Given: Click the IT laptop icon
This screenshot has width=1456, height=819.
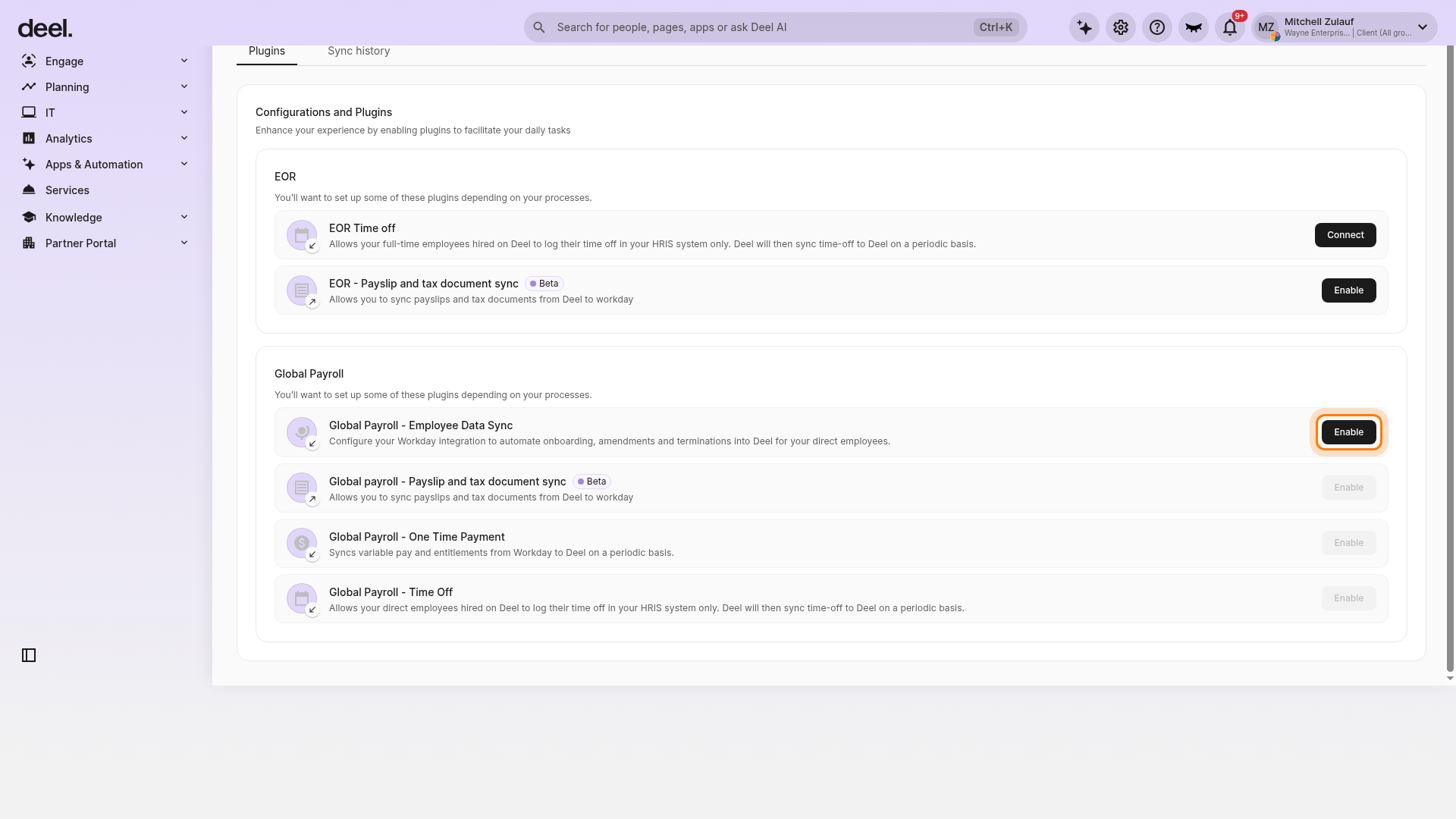Looking at the screenshot, I should (x=29, y=112).
